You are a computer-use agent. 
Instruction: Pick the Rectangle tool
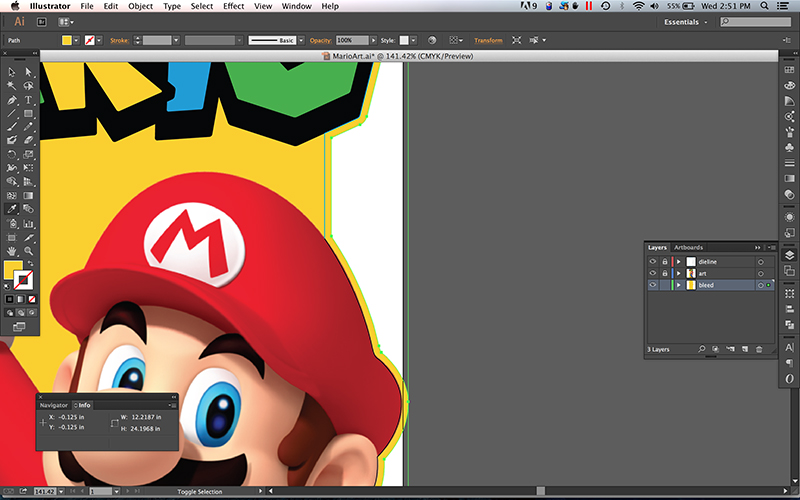(x=28, y=113)
